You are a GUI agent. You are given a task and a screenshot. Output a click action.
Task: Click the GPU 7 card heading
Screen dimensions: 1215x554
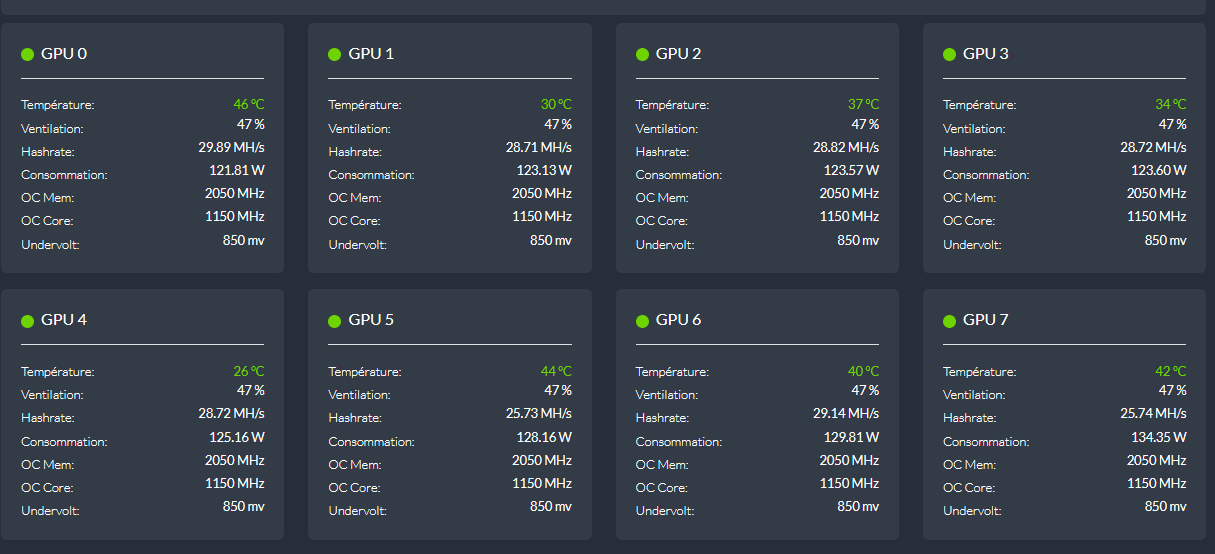(x=985, y=321)
